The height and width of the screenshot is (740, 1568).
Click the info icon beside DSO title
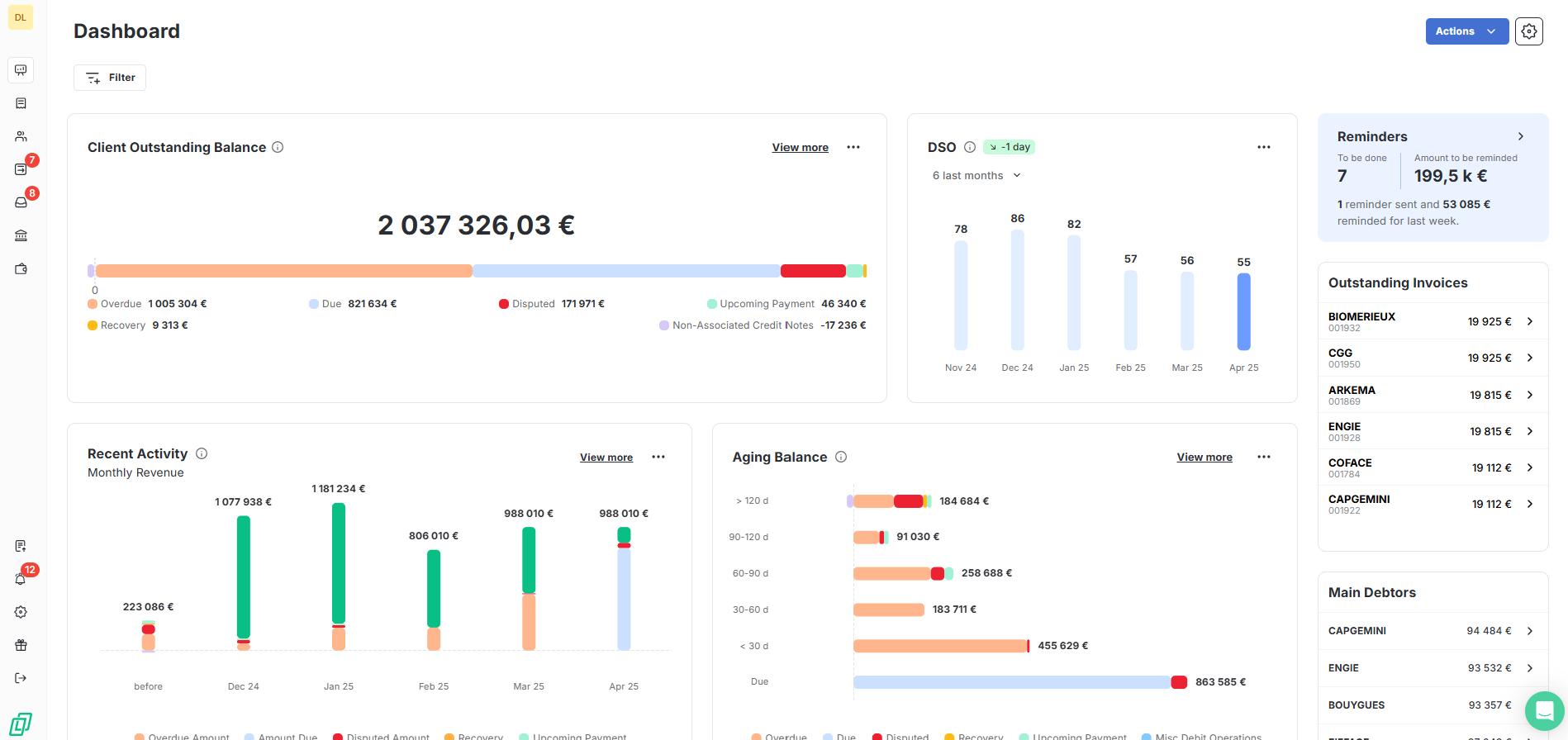(x=970, y=147)
